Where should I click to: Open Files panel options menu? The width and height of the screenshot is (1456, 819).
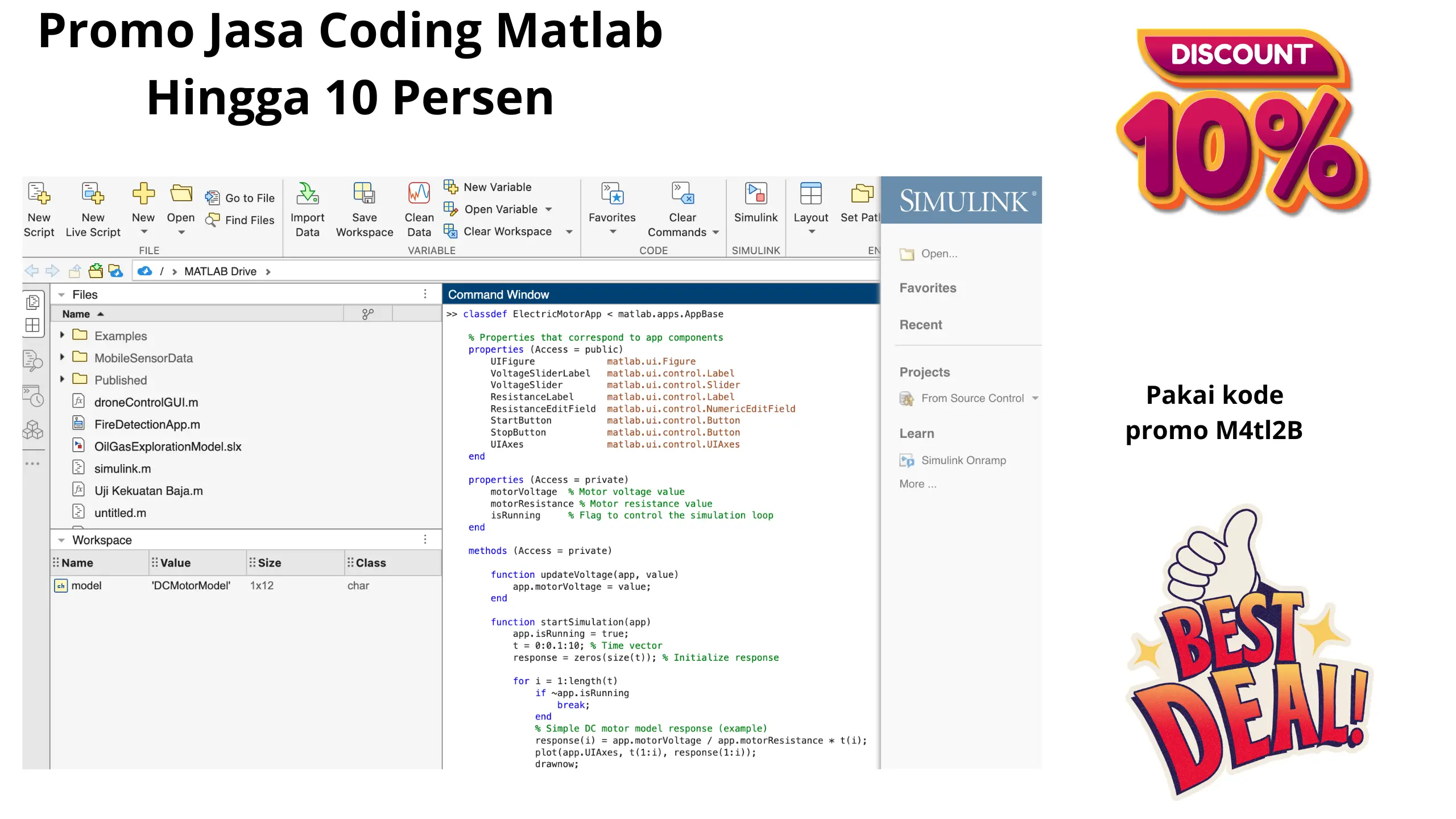click(x=425, y=294)
